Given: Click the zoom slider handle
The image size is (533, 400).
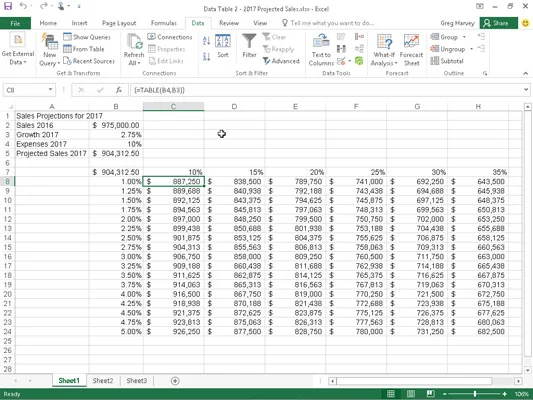Looking at the screenshot, I should tap(475, 394).
